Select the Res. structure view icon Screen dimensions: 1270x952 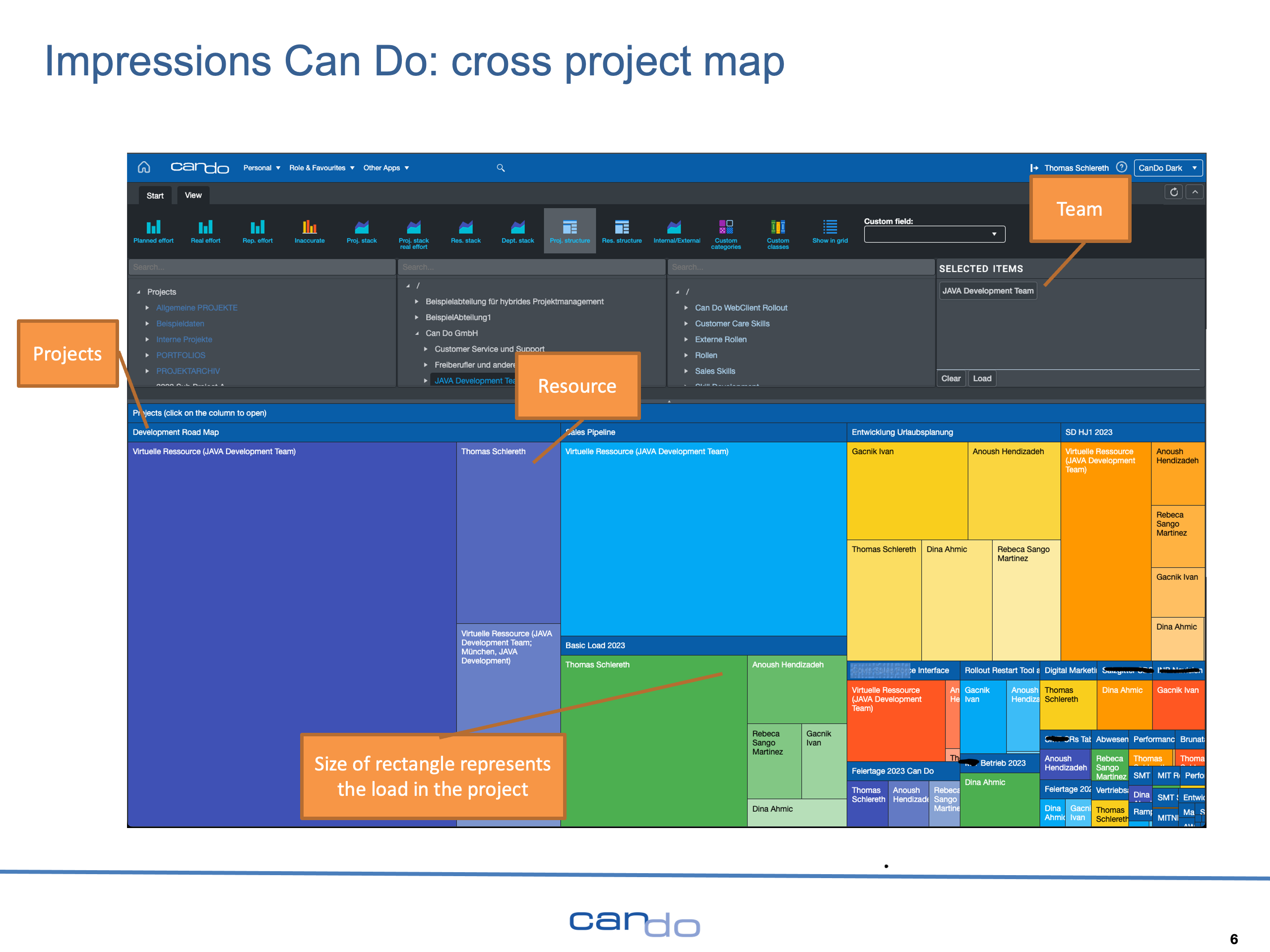click(622, 231)
